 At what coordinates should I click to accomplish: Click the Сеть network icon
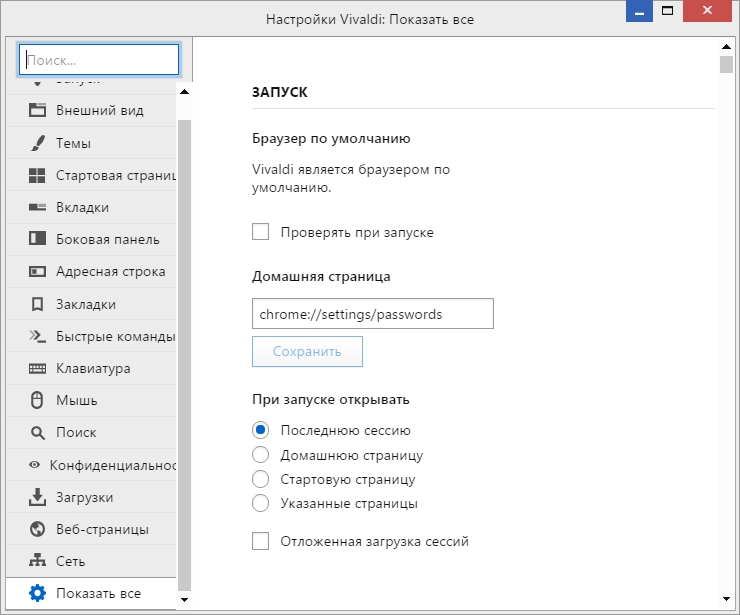pyautogui.click(x=37, y=561)
